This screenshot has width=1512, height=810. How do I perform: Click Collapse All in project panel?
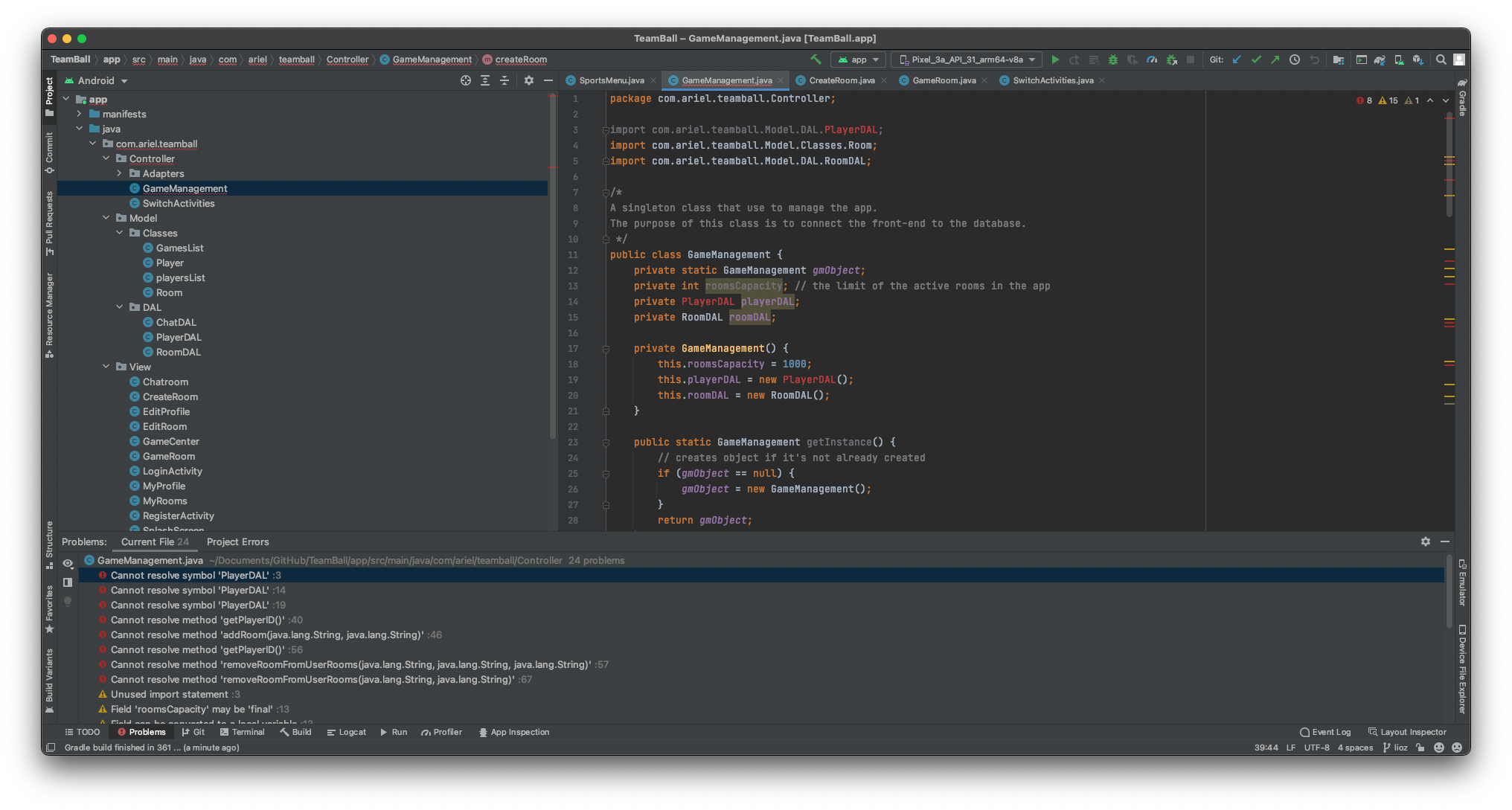click(504, 80)
